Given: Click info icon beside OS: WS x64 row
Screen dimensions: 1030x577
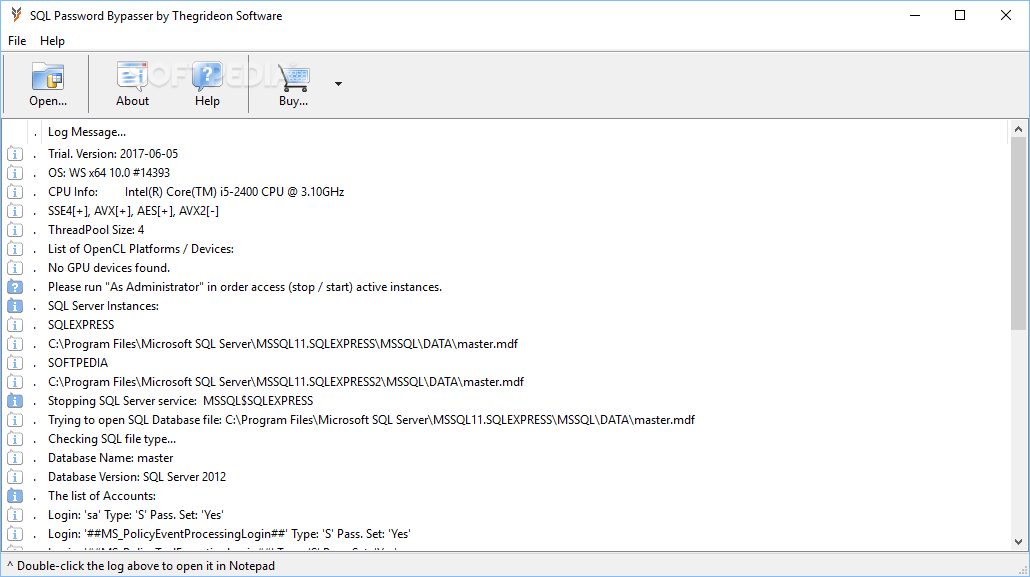Looking at the screenshot, I should tap(14, 173).
